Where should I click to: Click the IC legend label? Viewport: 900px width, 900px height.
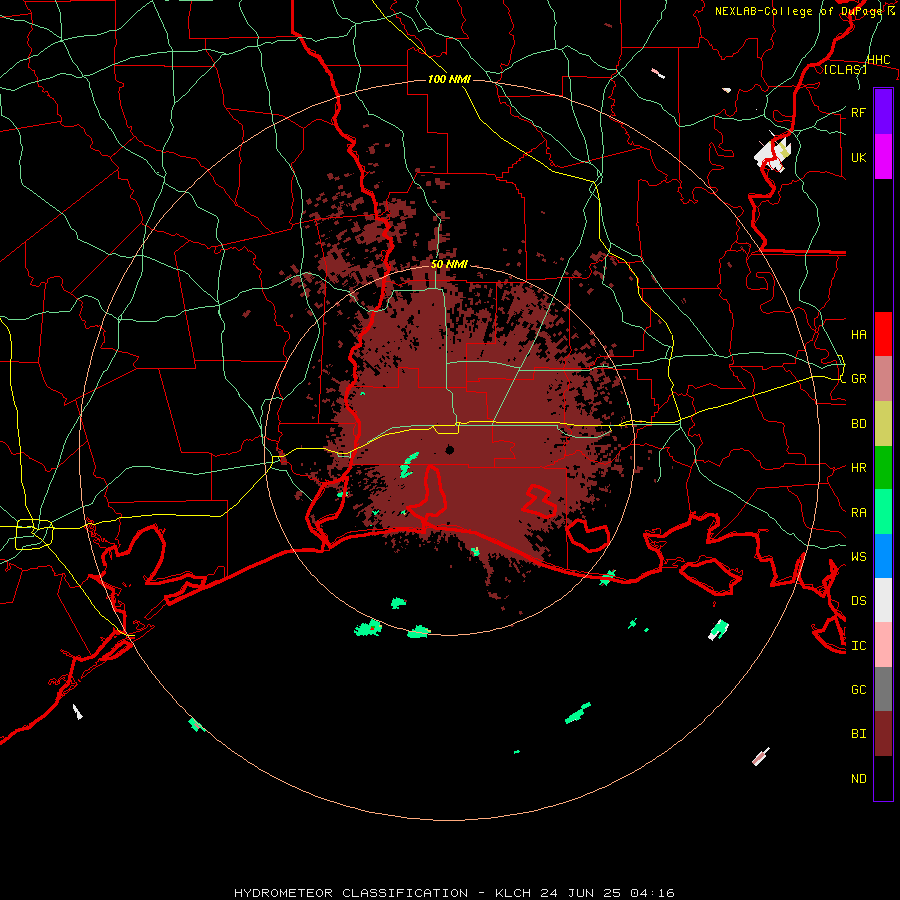(x=858, y=645)
